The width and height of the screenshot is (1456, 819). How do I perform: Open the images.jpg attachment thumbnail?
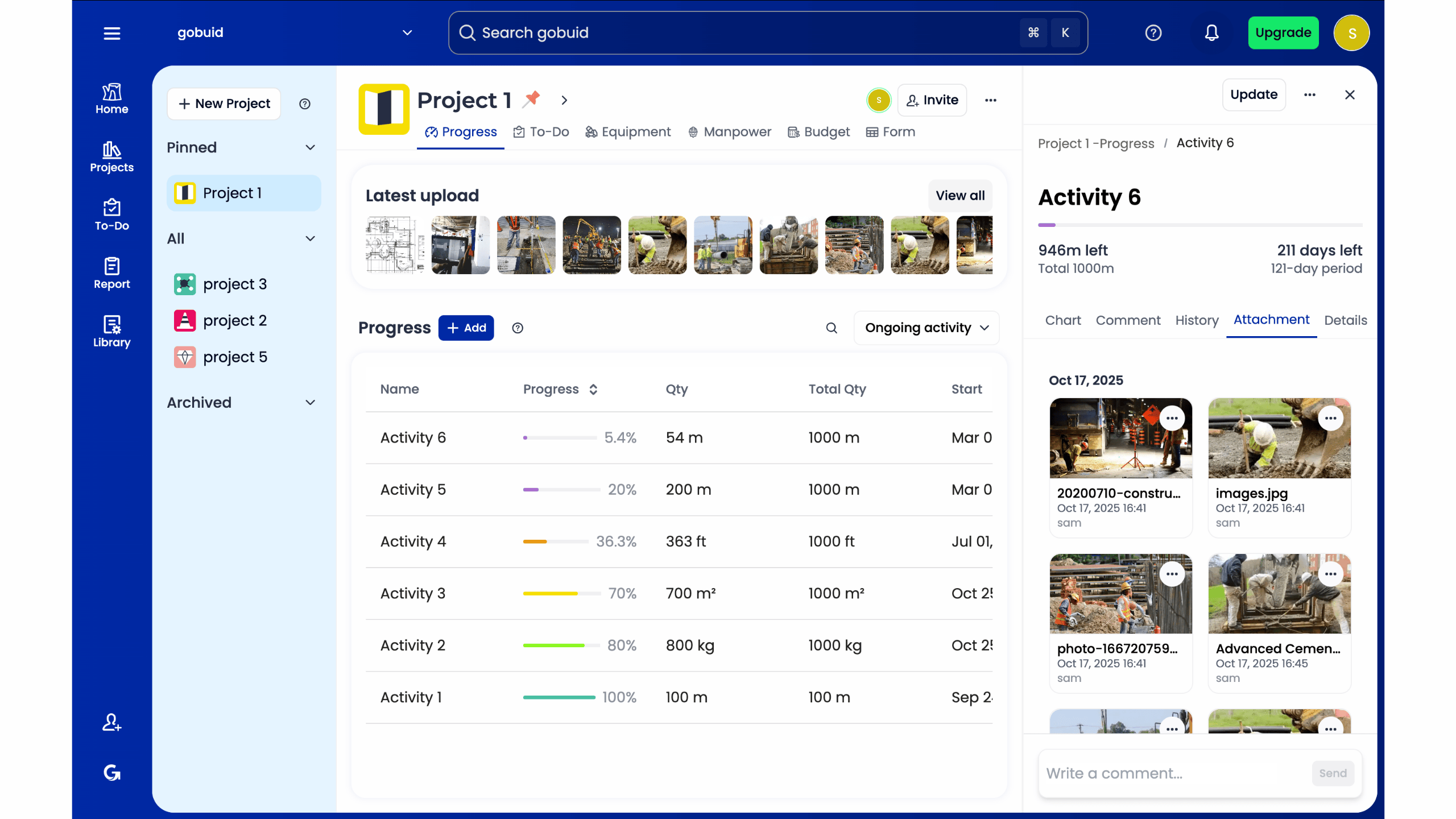pos(1279,438)
